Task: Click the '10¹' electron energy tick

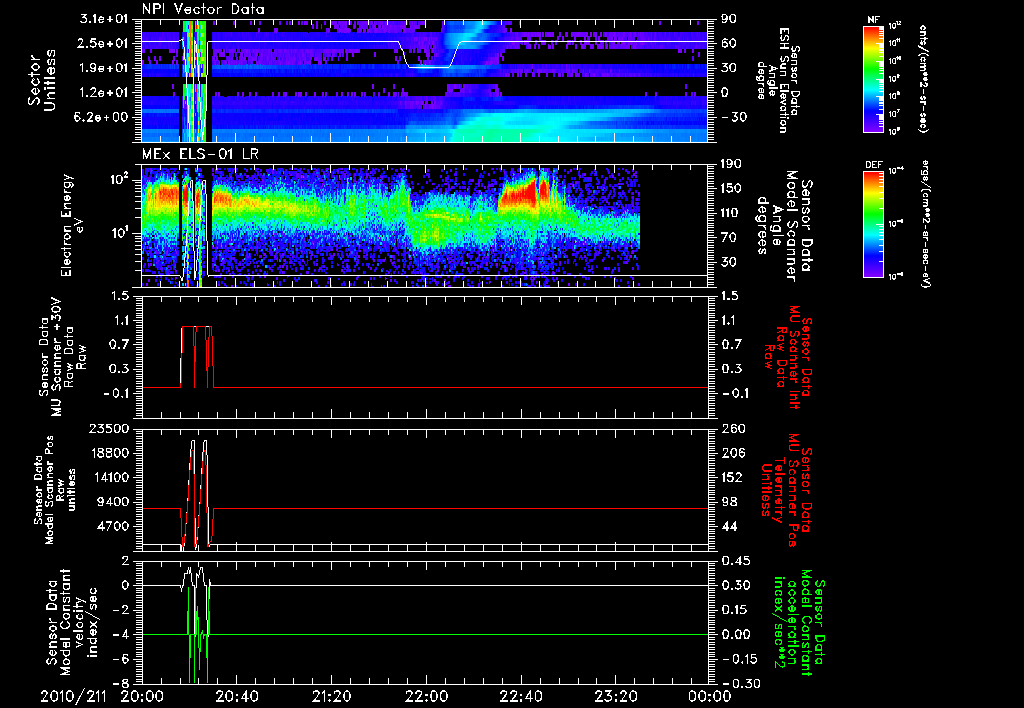Action: click(x=118, y=234)
